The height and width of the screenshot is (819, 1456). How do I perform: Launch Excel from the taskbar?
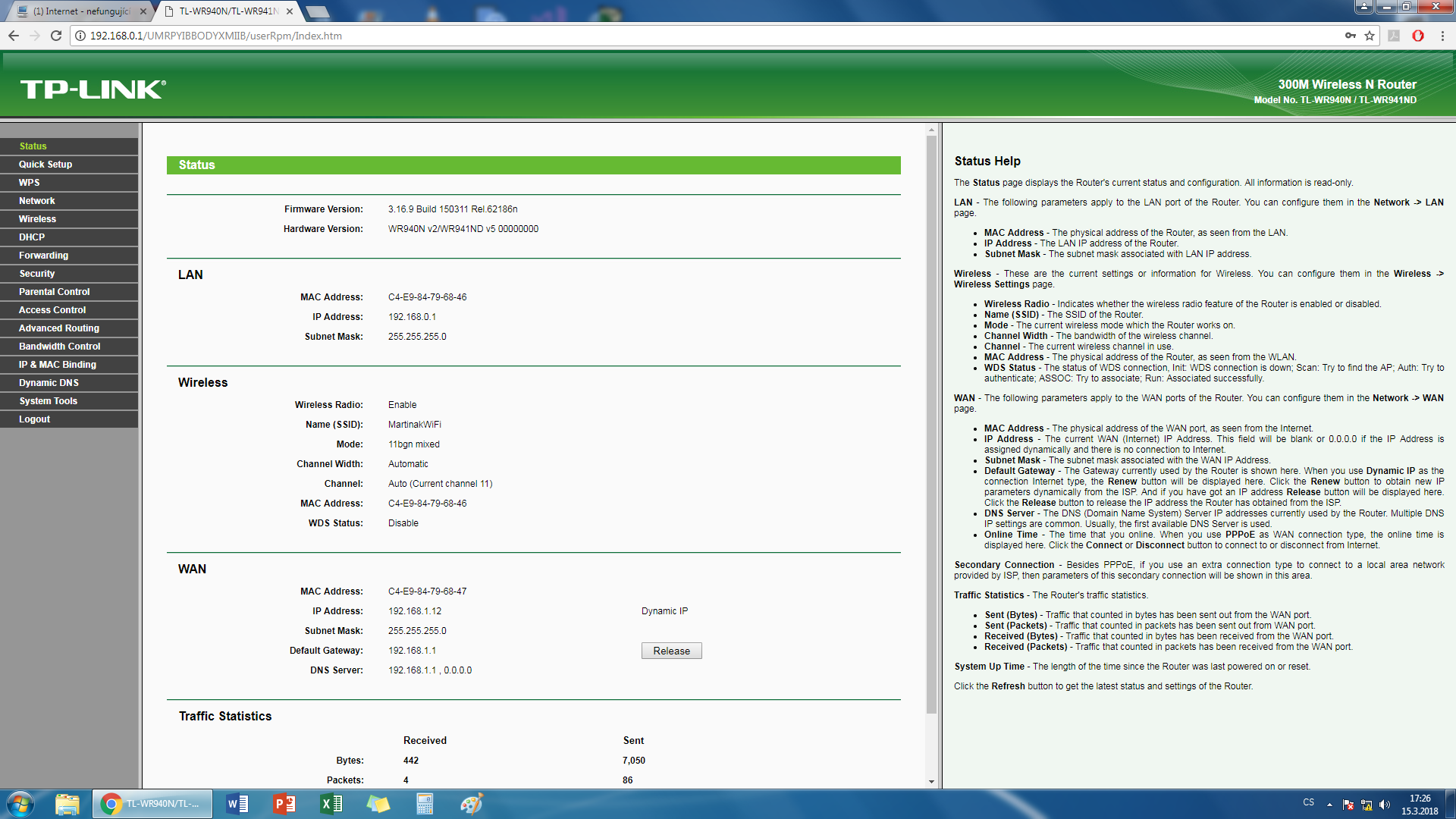click(x=331, y=804)
